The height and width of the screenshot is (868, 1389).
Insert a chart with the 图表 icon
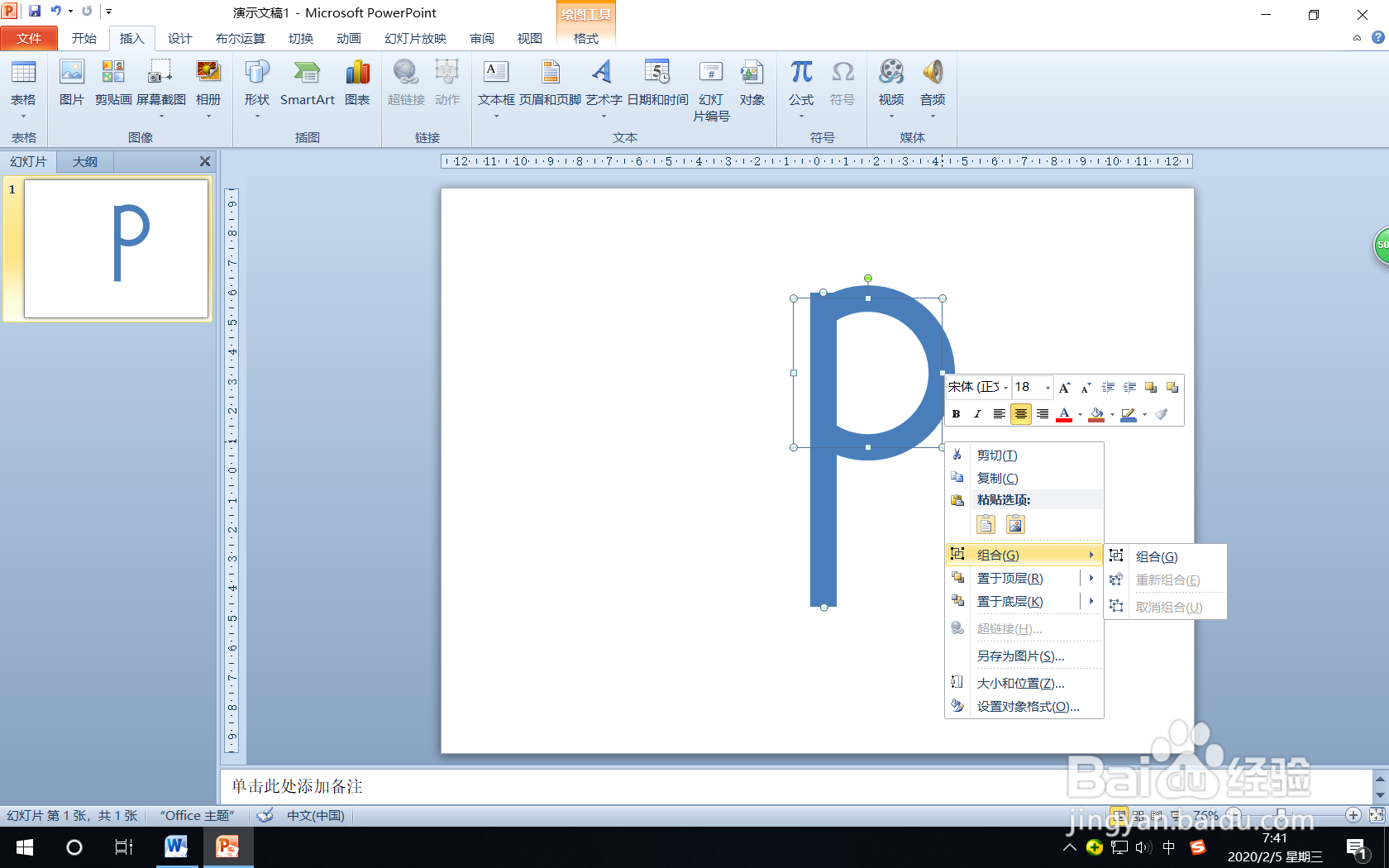[357, 83]
